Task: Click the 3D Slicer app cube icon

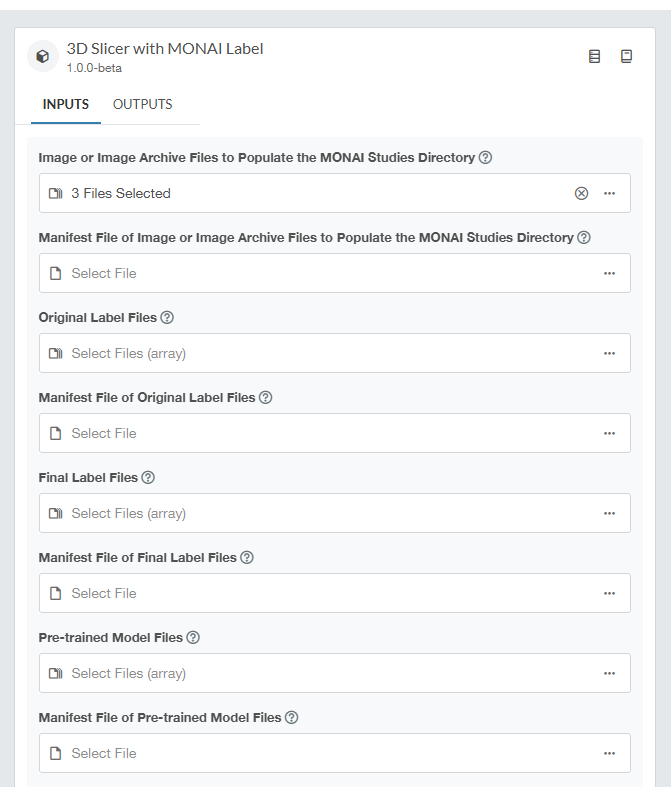Action: [x=42, y=57]
